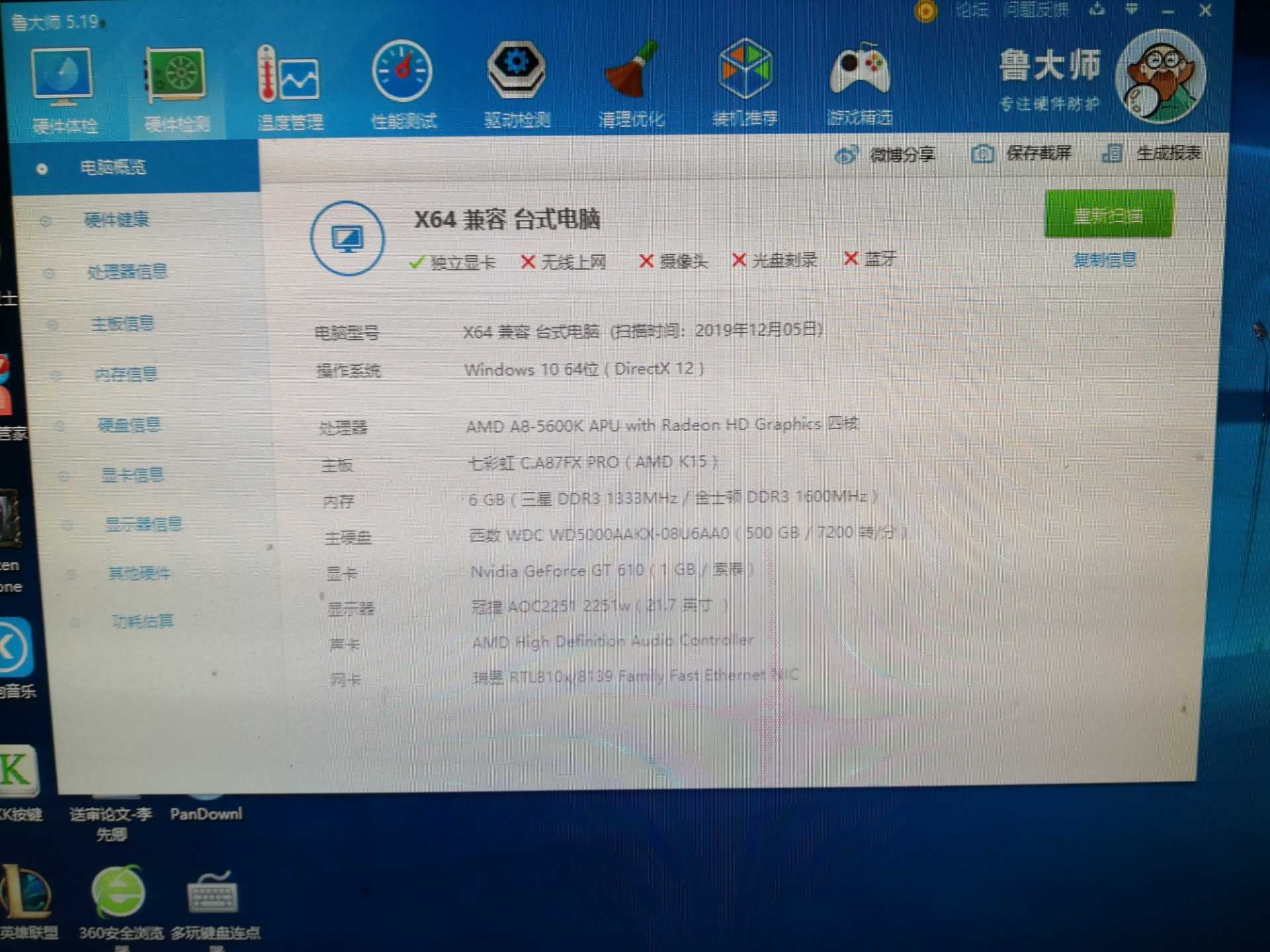
Task: Open 英雄联盟 desktop icon
Action: [28, 903]
